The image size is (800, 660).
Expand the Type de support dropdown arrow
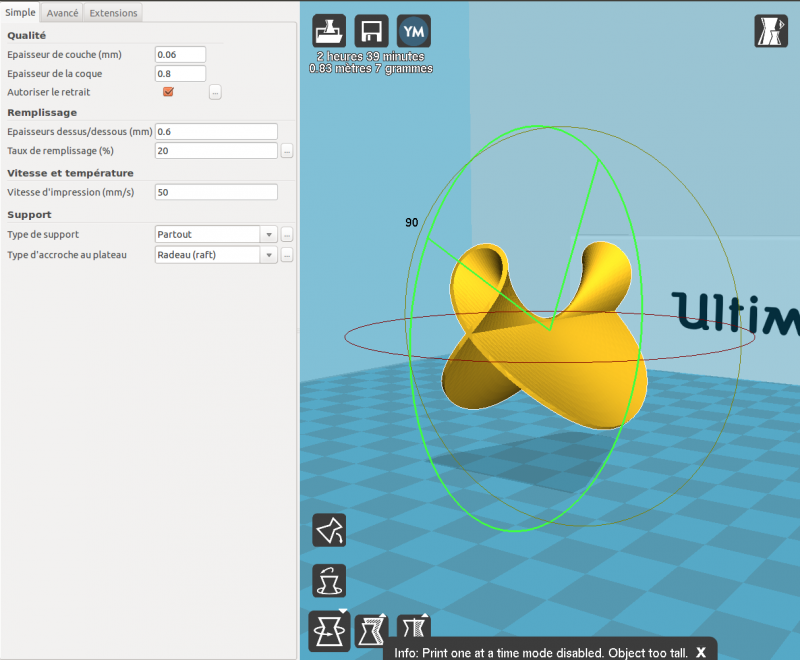coord(269,235)
